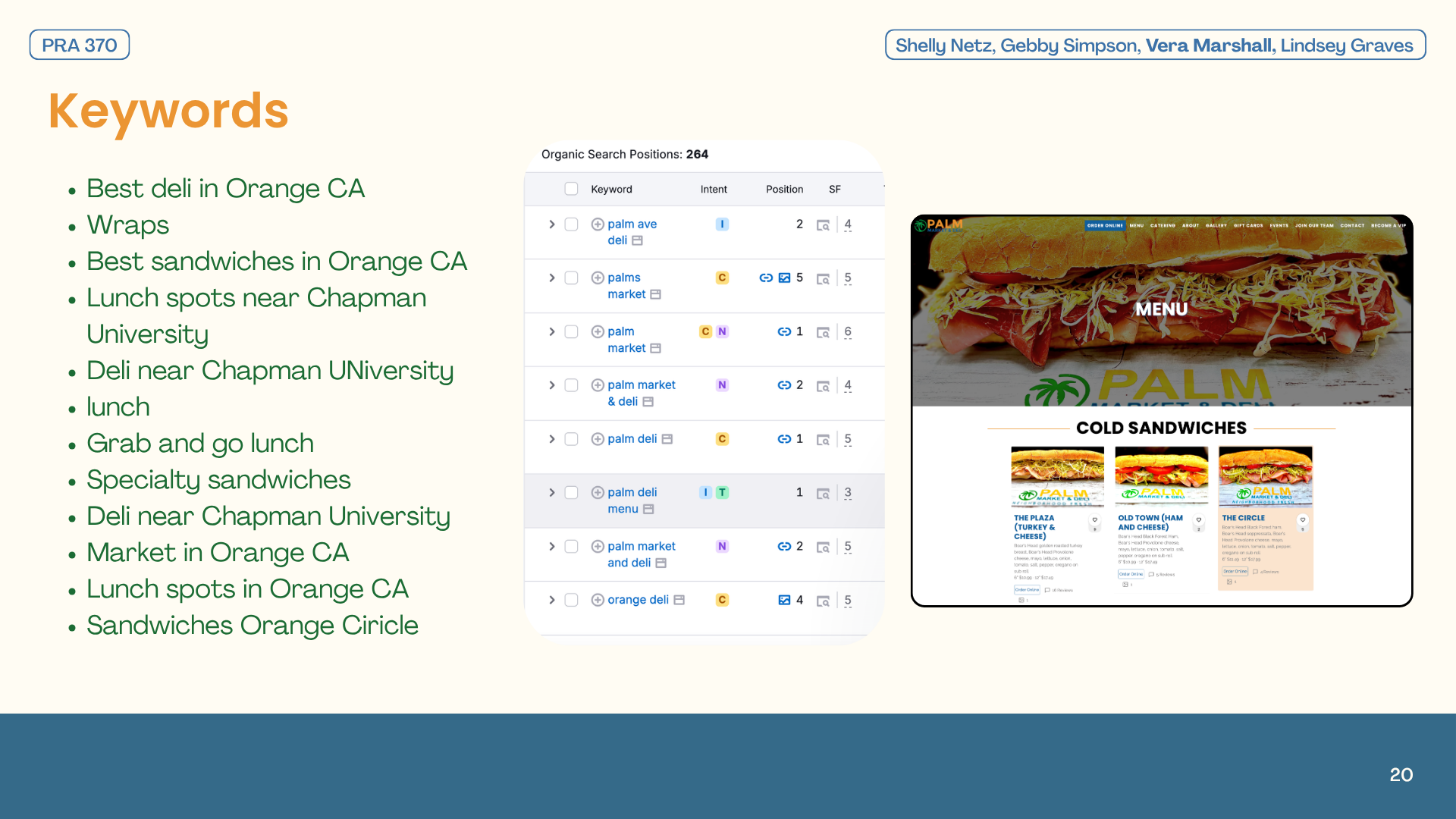Viewport: 1456px width, 819px height.
Task: Select the 'palm market' row checkbox with C N intent
Action: 571,332
